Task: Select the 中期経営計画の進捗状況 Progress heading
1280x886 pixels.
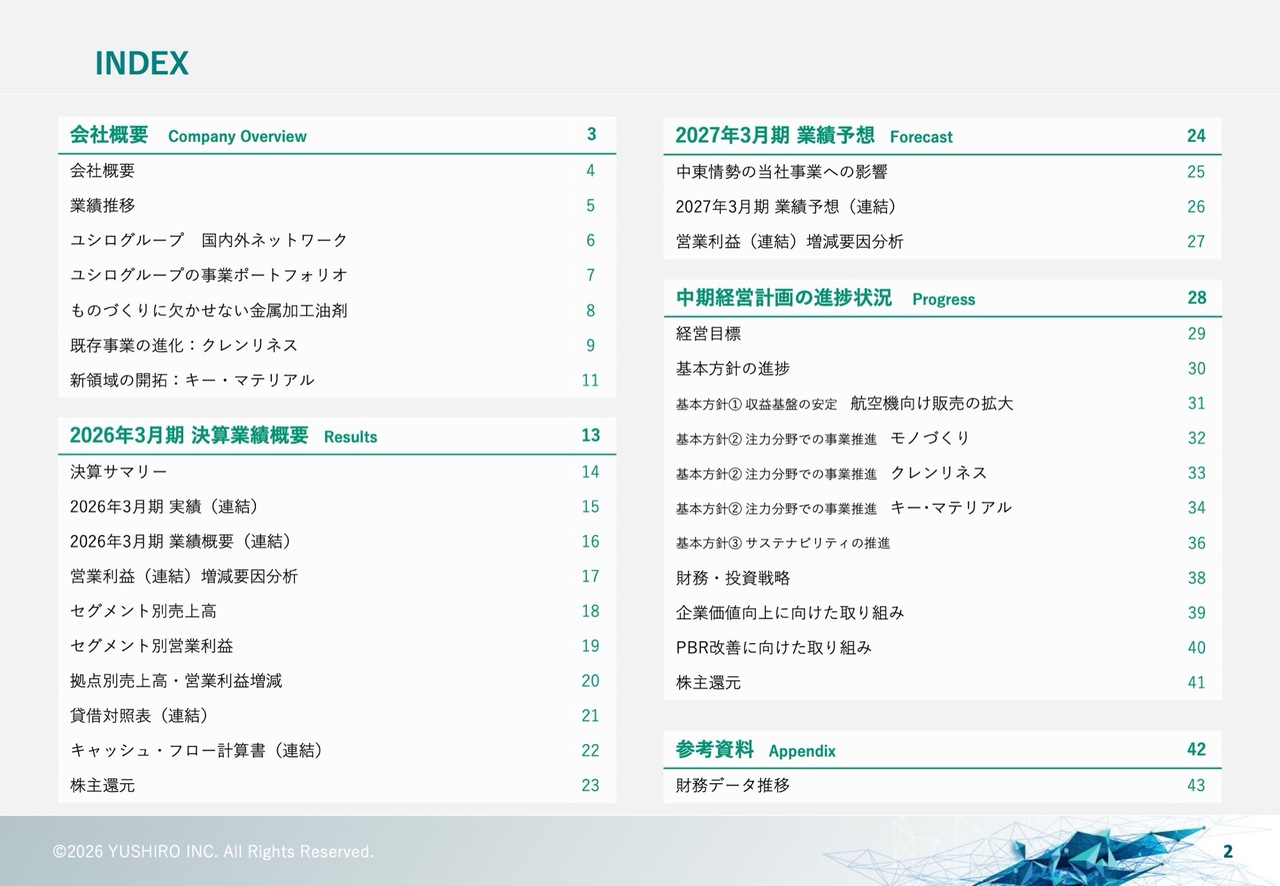Action: pyautogui.click(x=942, y=298)
